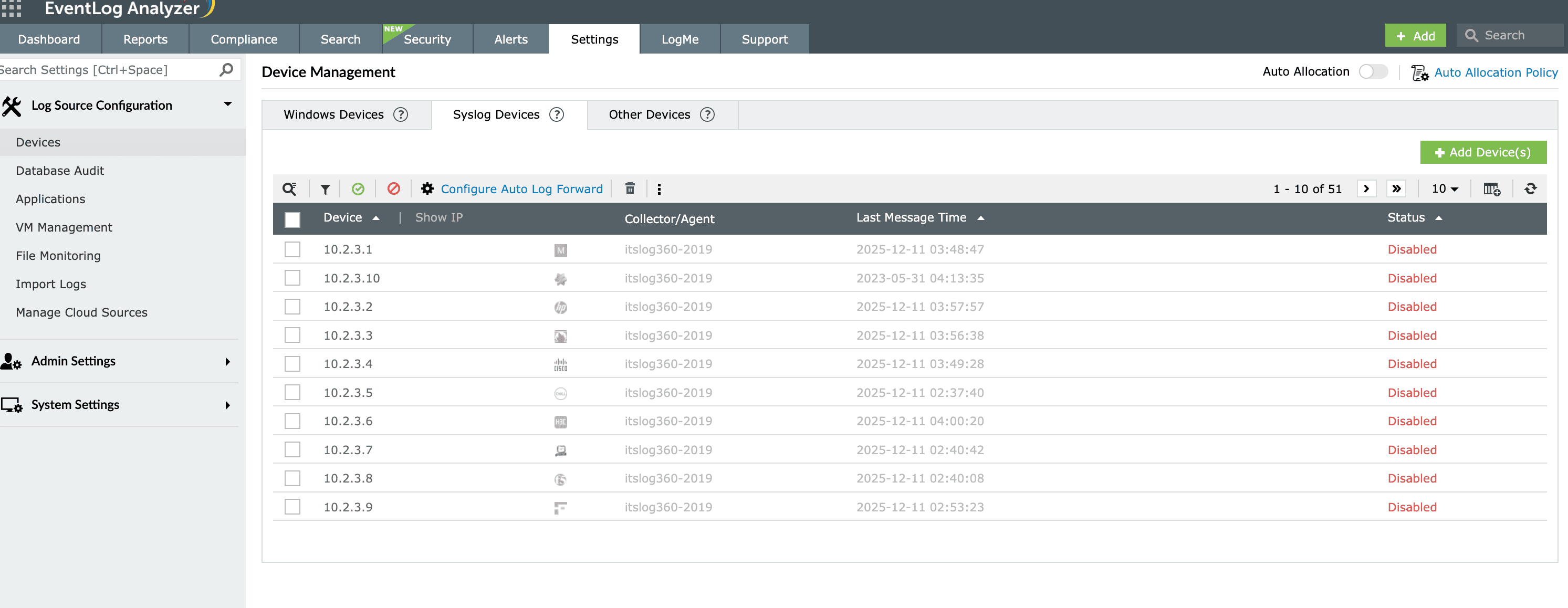Refresh the device list
The height and width of the screenshot is (608, 1568).
pyautogui.click(x=1530, y=188)
